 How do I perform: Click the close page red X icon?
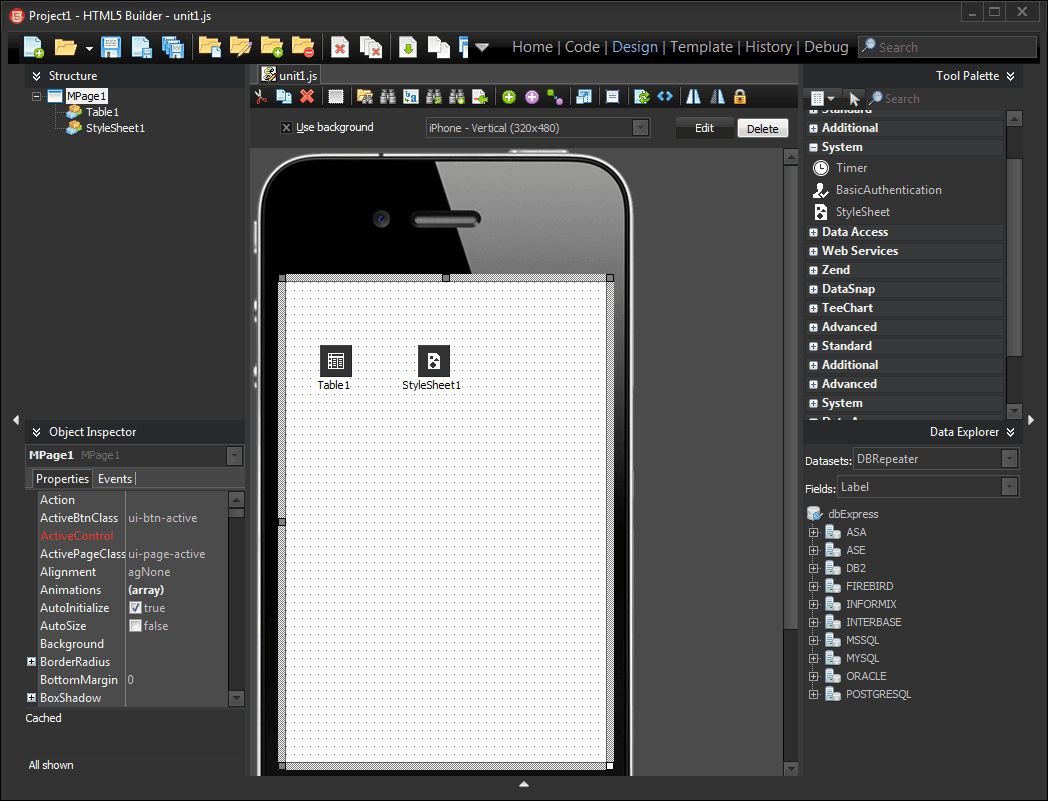[340, 47]
